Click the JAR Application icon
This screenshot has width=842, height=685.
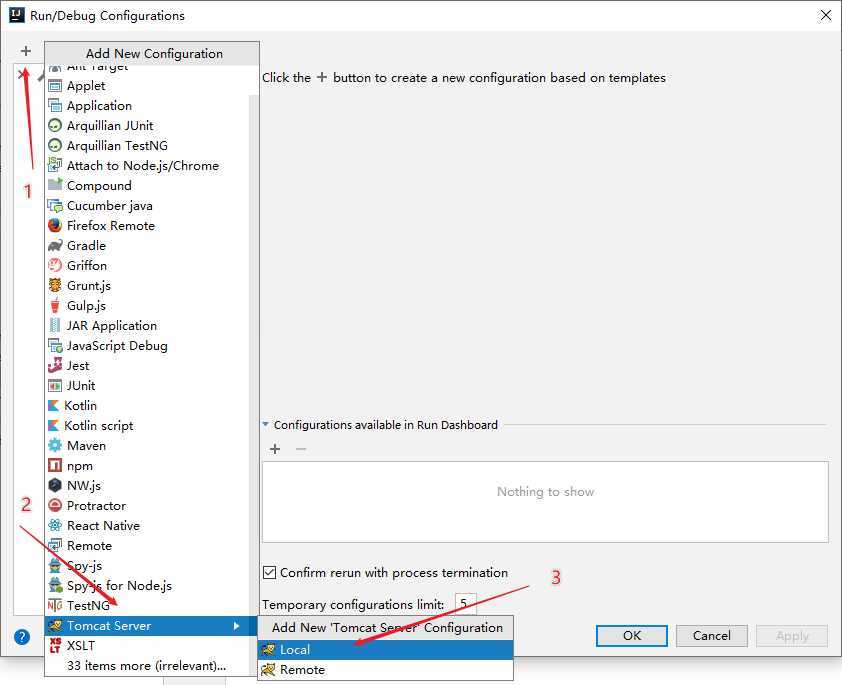click(x=55, y=325)
